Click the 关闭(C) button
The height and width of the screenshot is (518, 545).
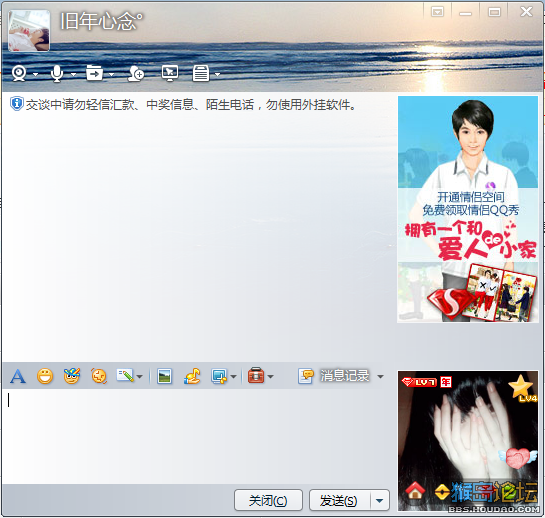(268, 501)
